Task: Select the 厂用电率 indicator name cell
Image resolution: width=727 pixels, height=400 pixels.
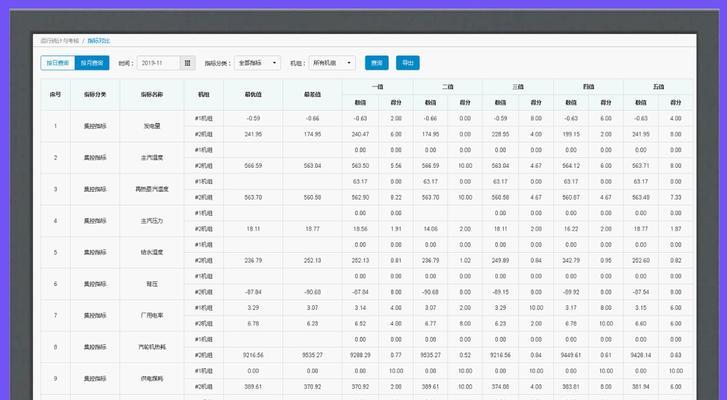Action: click(152, 315)
